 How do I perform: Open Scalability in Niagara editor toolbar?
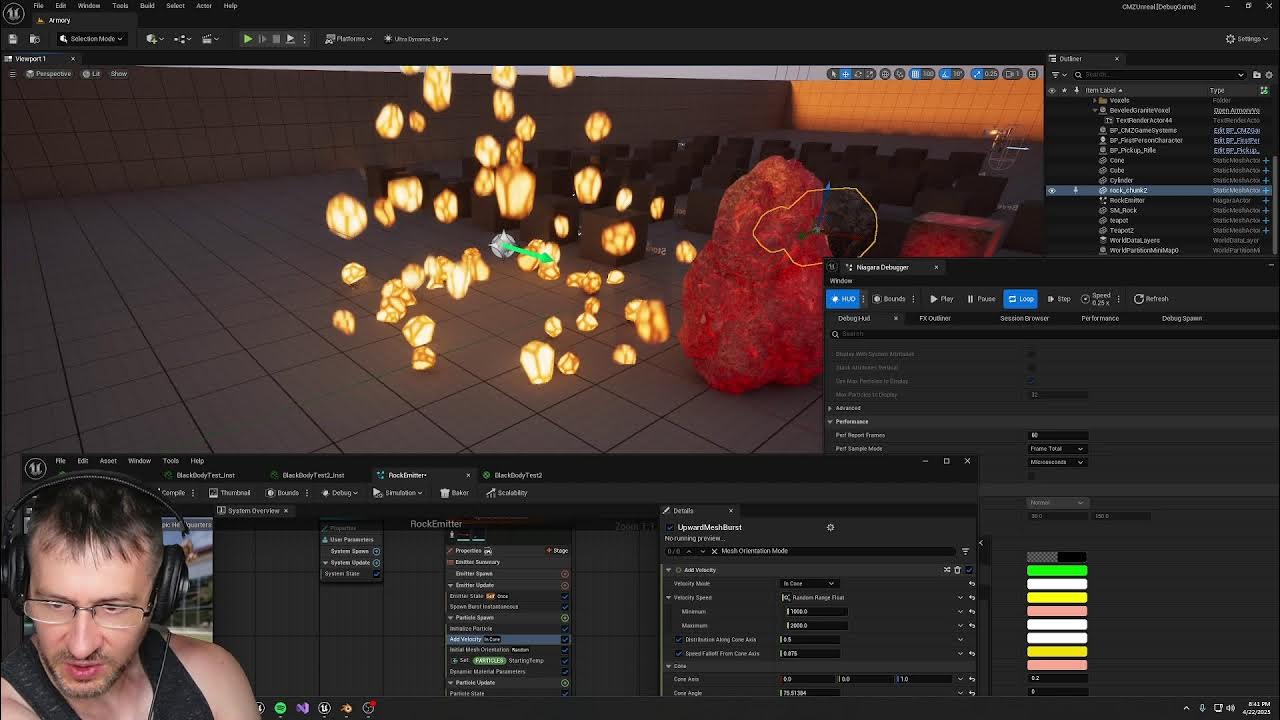click(506, 493)
